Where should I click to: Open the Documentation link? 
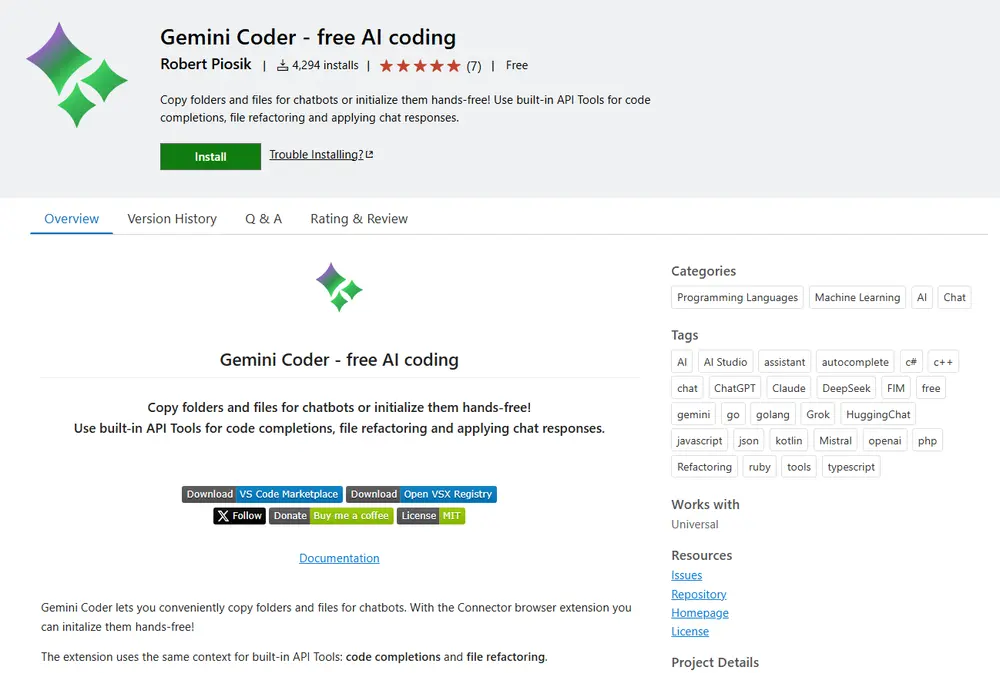pyautogui.click(x=339, y=558)
